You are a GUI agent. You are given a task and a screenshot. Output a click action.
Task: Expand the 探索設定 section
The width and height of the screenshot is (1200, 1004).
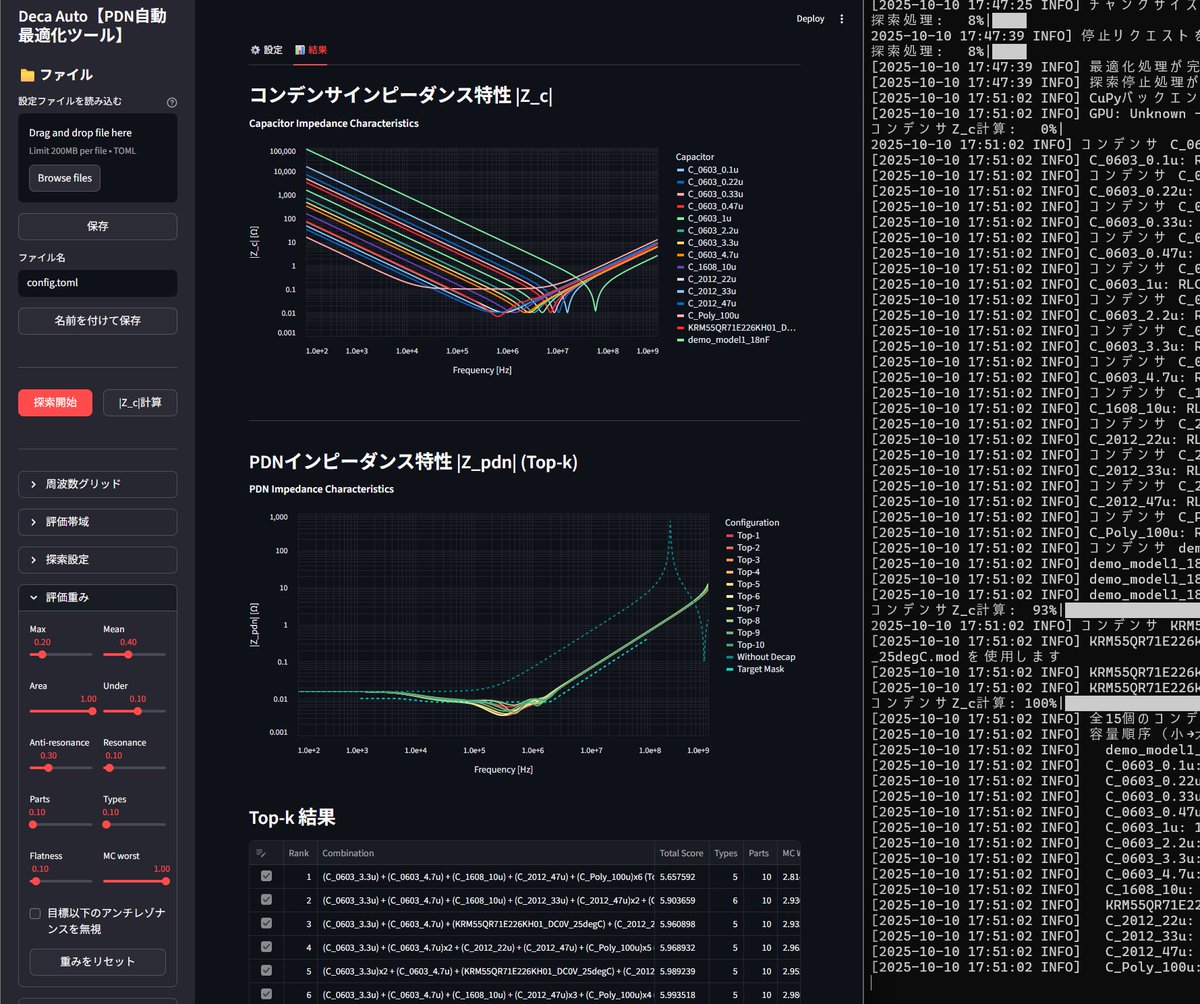[x=98, y=560]
